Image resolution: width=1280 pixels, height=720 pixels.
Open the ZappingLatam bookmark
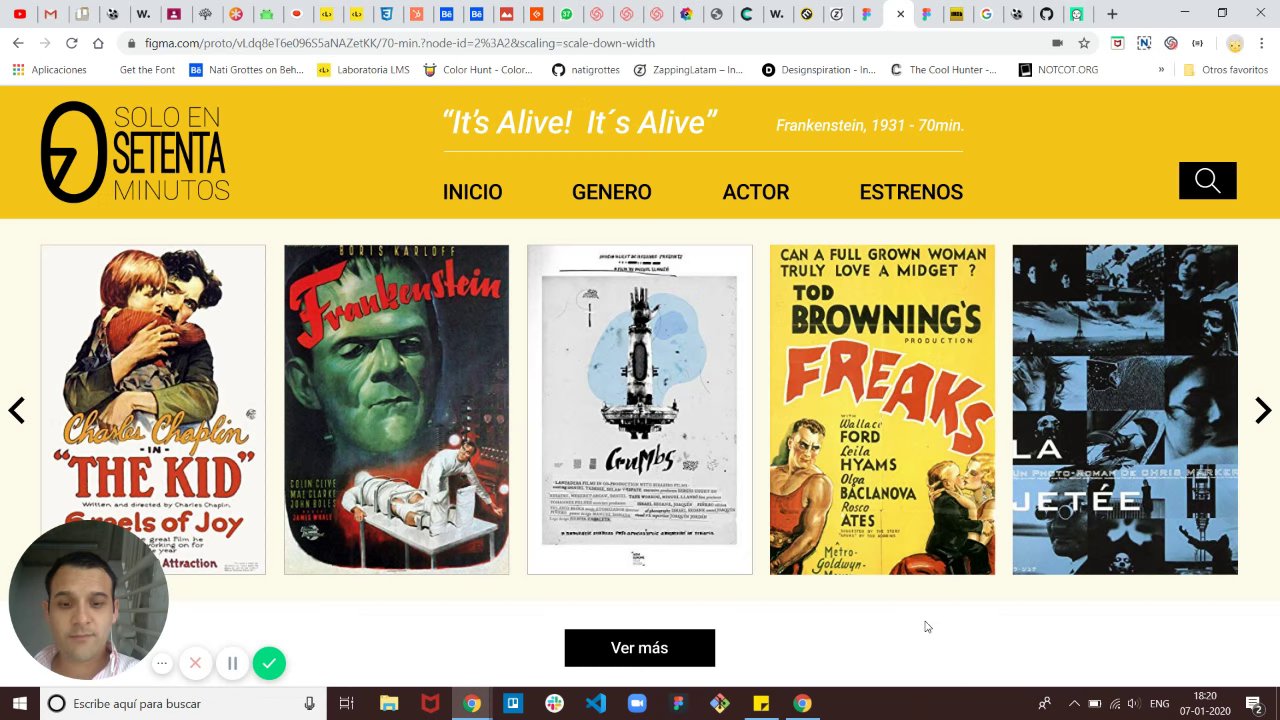pyautogui.click(x=689, y=70)
